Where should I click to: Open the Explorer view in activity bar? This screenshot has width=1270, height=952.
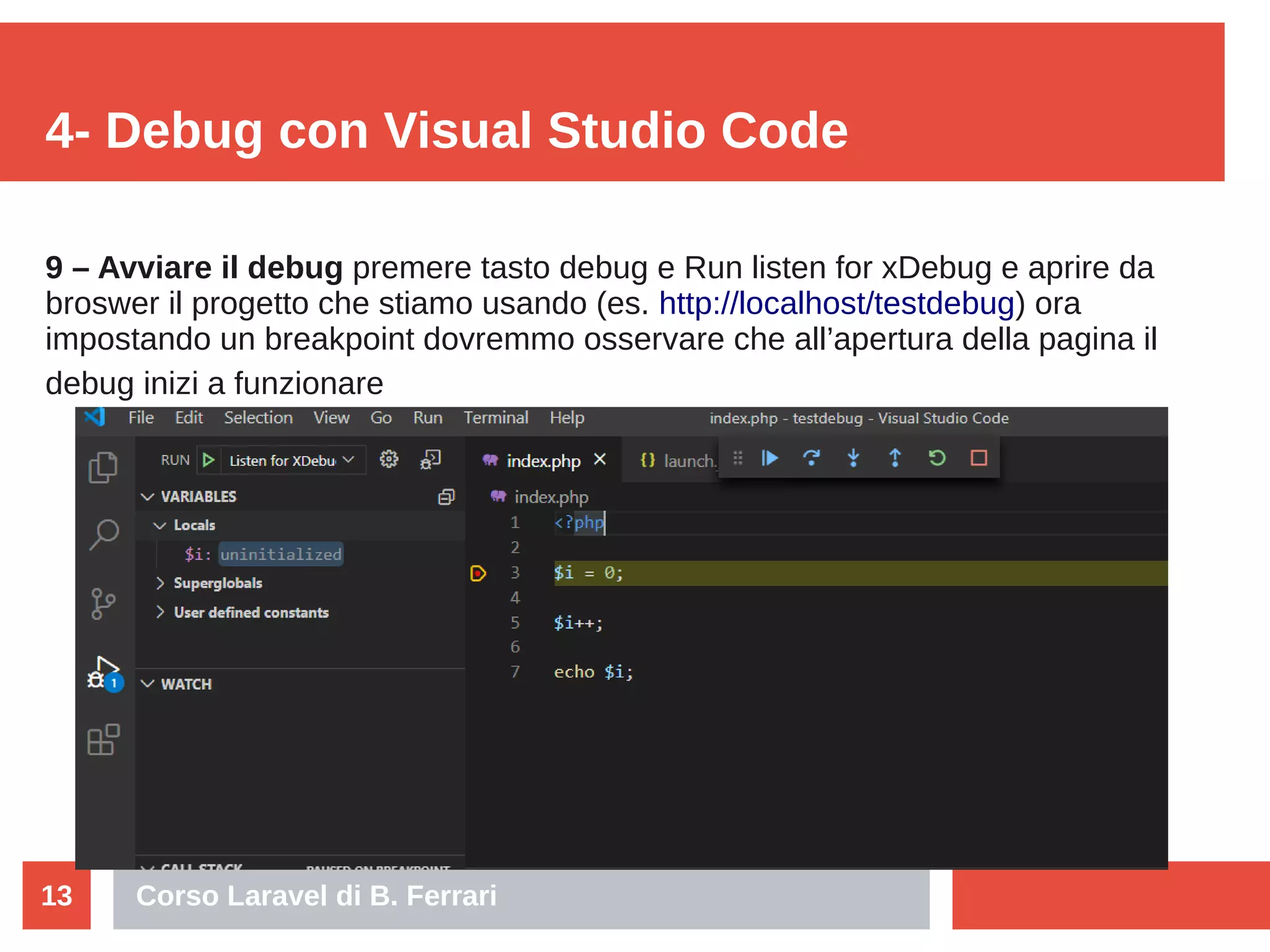[x=103, y=467]
